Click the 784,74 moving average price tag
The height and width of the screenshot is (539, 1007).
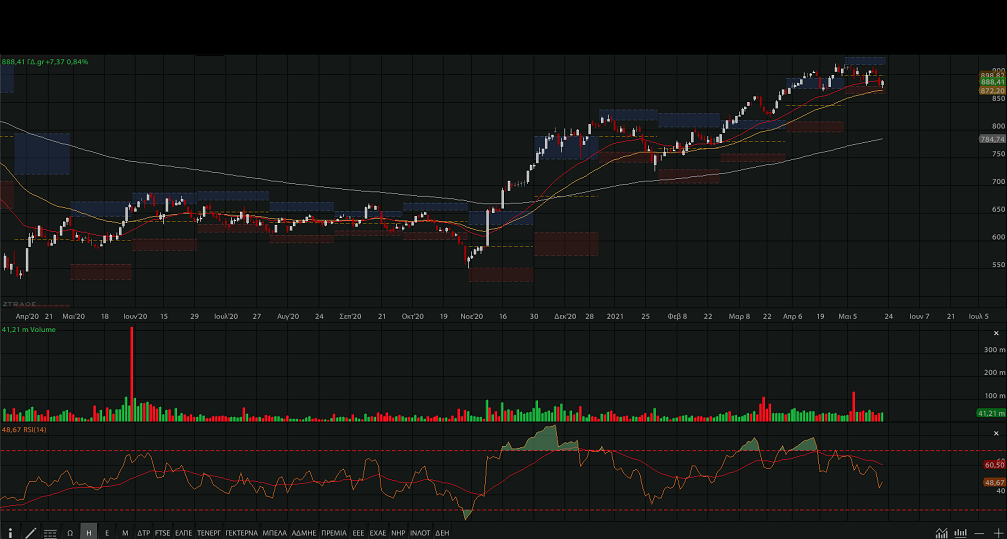(x=992, y=139)
